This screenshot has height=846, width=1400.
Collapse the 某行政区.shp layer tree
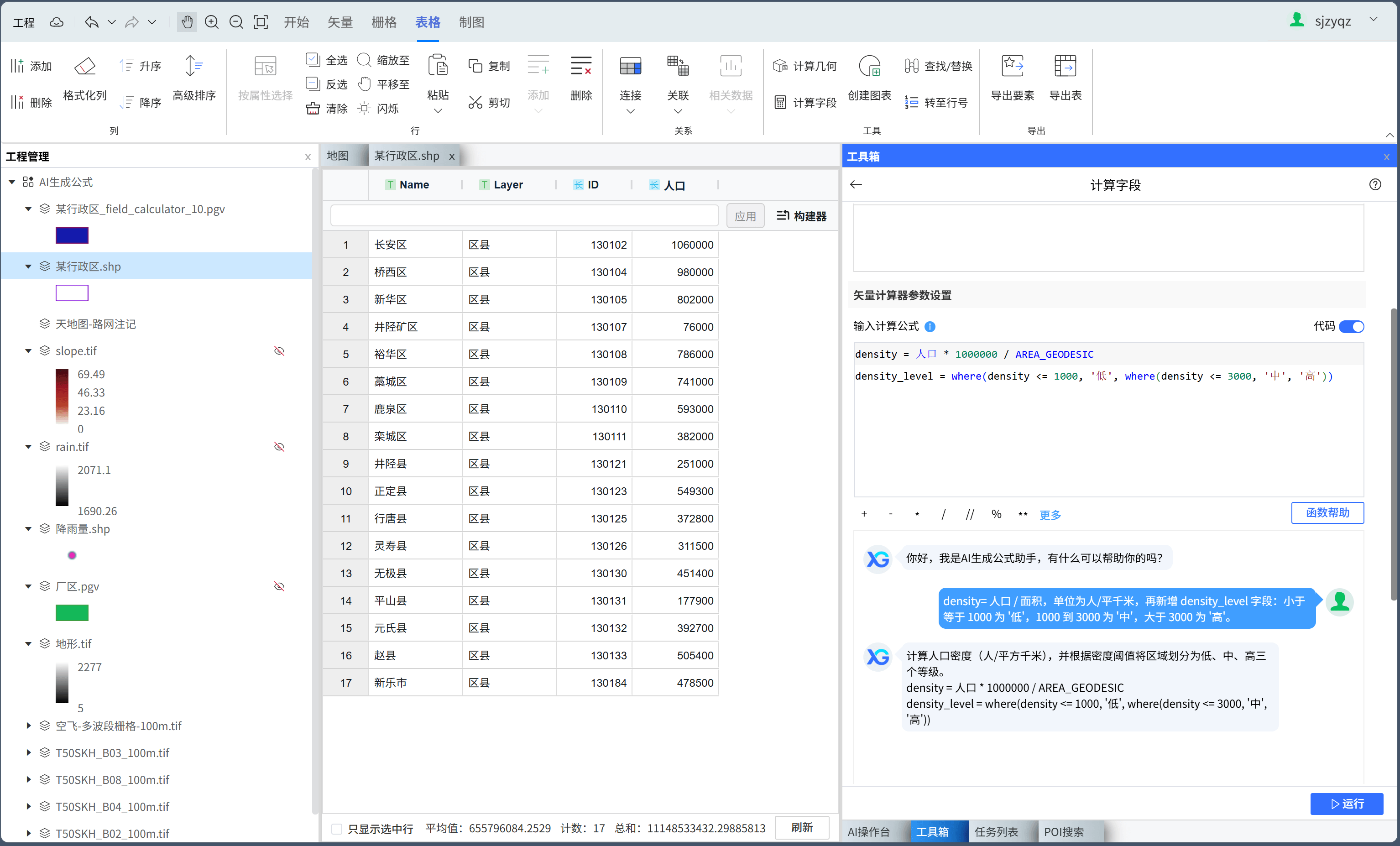(x=28, y=266)
